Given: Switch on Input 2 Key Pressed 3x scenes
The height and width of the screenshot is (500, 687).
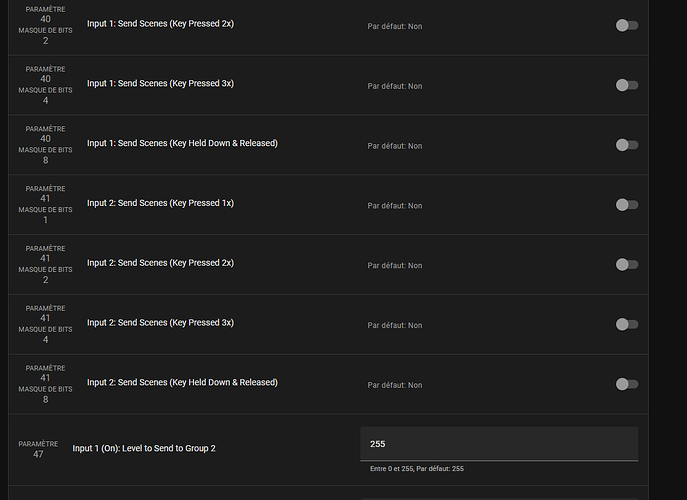Looking at the screenshot, I should click(627, 324).
